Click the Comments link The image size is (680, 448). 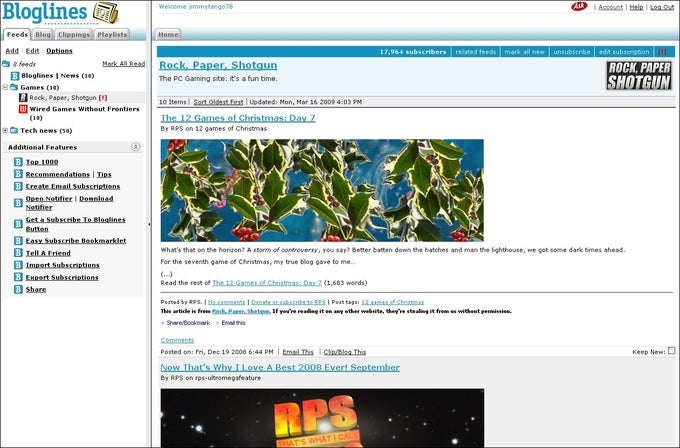click(x=177, y=340)
